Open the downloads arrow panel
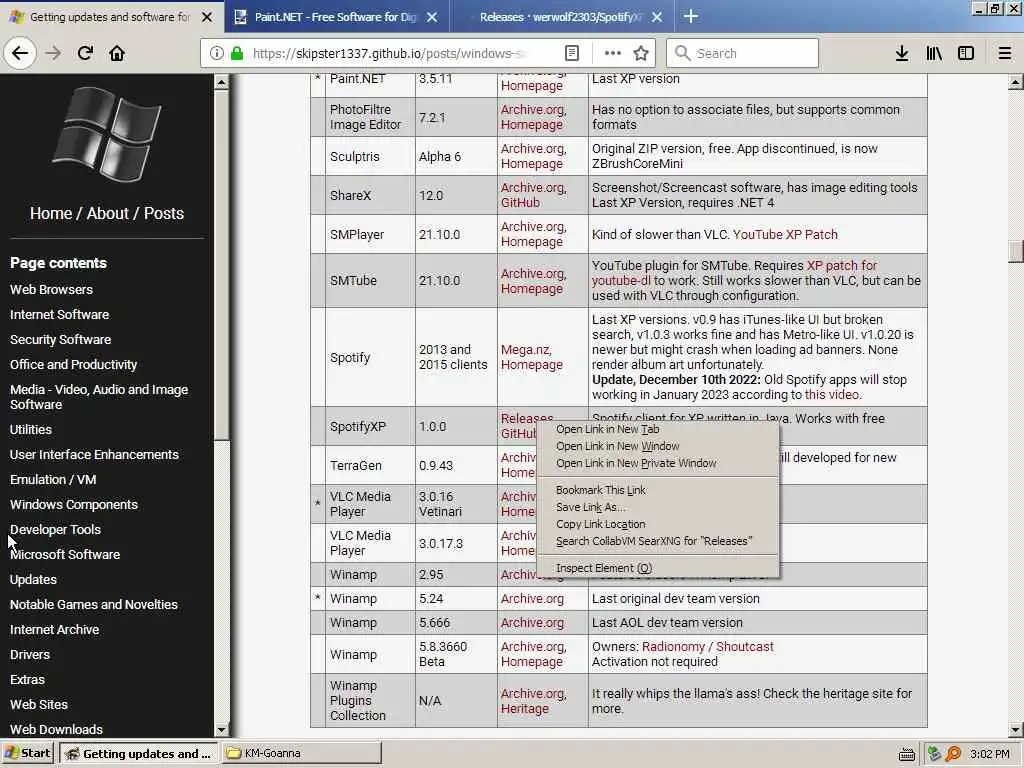The image size is (1024, 768). pyautogui.click(x=902, y=53)
